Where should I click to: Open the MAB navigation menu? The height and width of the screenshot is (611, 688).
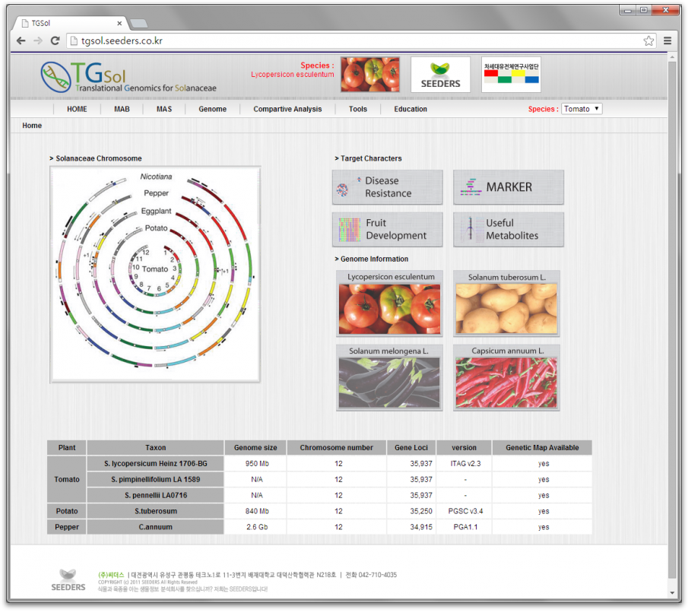pyautogui.click(x=122, y=109)
